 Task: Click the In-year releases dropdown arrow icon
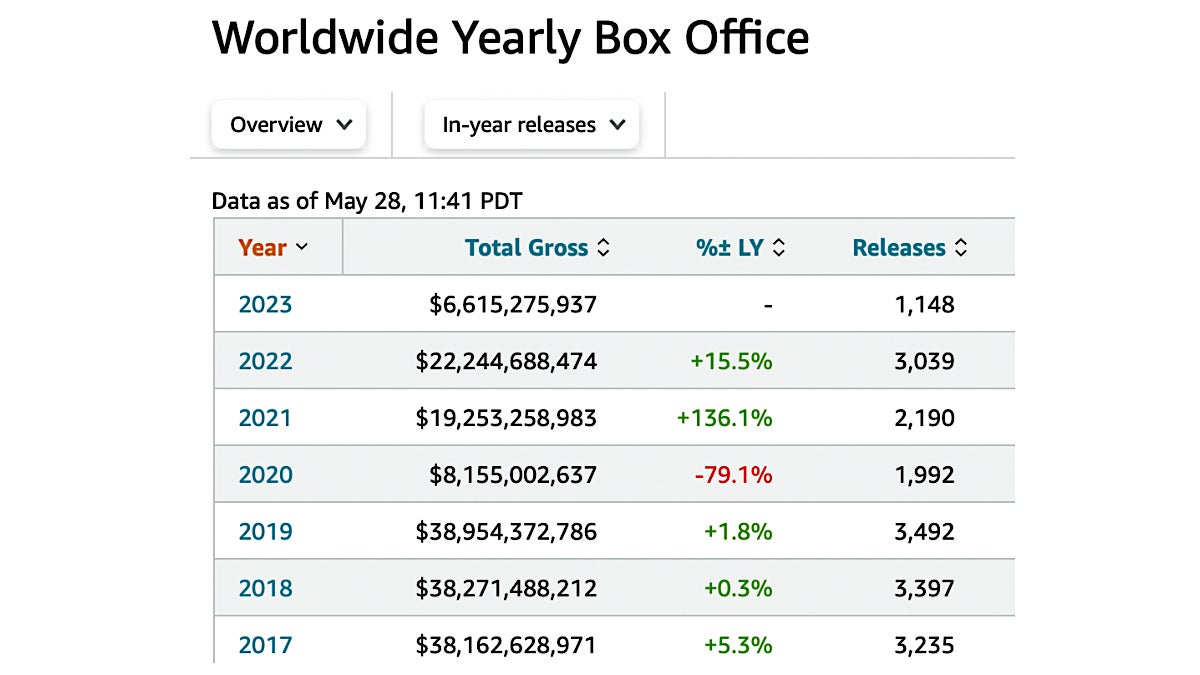617,125
